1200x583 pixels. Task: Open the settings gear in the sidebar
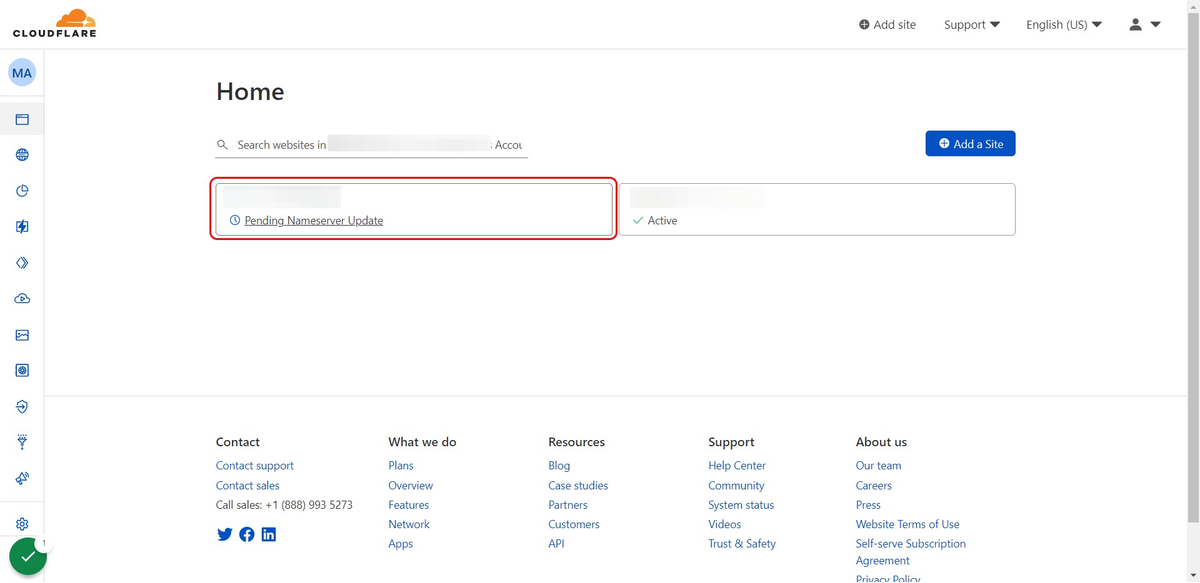22,524
